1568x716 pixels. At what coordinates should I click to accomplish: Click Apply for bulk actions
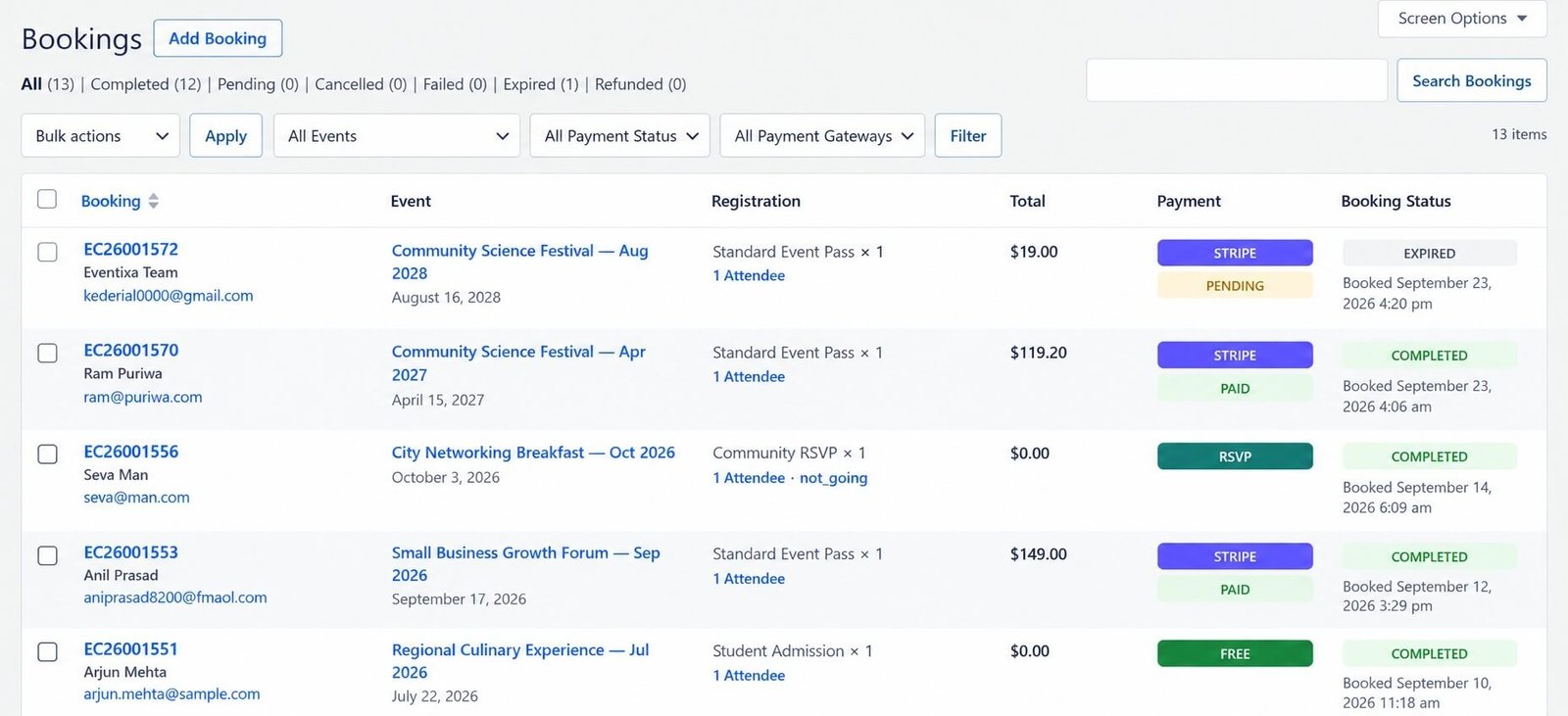click(225, 135)
